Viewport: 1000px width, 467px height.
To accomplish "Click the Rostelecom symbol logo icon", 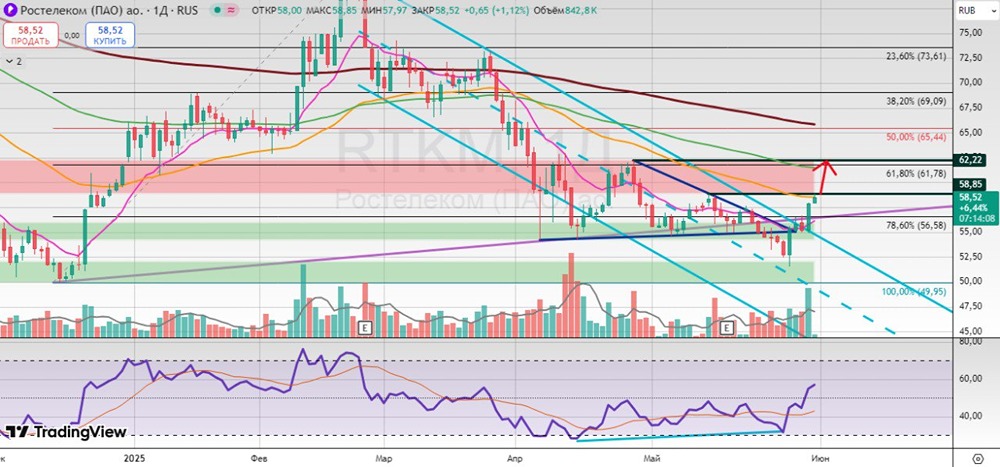I will pyautogui.click(x=8, y=11).
